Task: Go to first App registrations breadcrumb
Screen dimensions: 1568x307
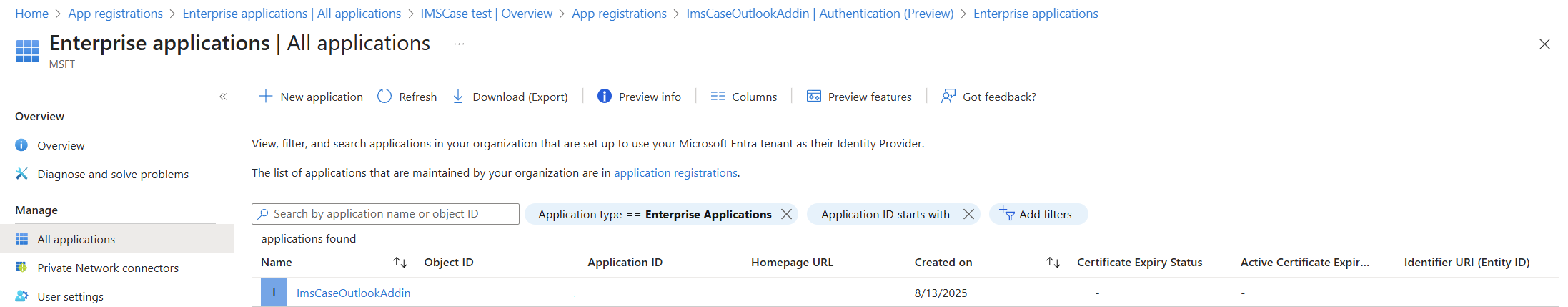Action: [x=116, y=14]
